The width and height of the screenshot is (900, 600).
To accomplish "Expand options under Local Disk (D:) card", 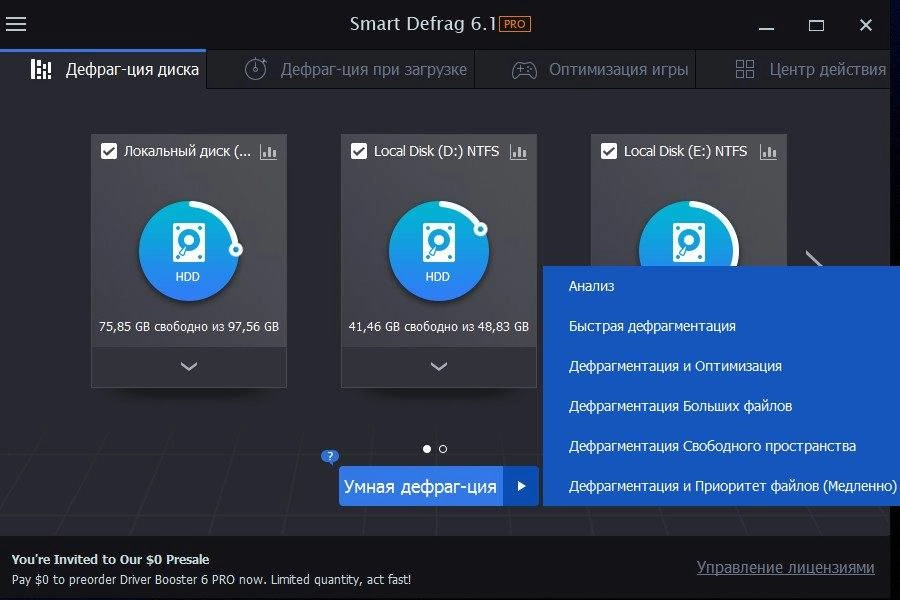I will [439, 366].
